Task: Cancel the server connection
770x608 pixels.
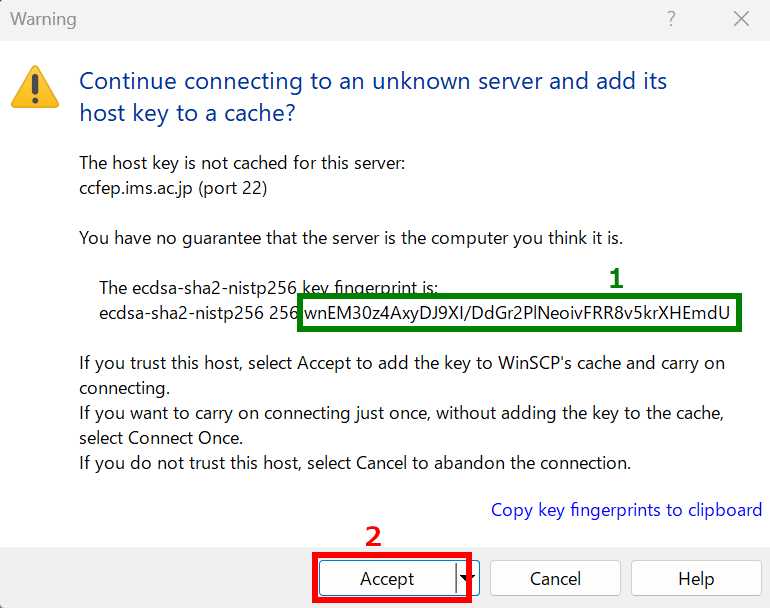Action: 555,578
